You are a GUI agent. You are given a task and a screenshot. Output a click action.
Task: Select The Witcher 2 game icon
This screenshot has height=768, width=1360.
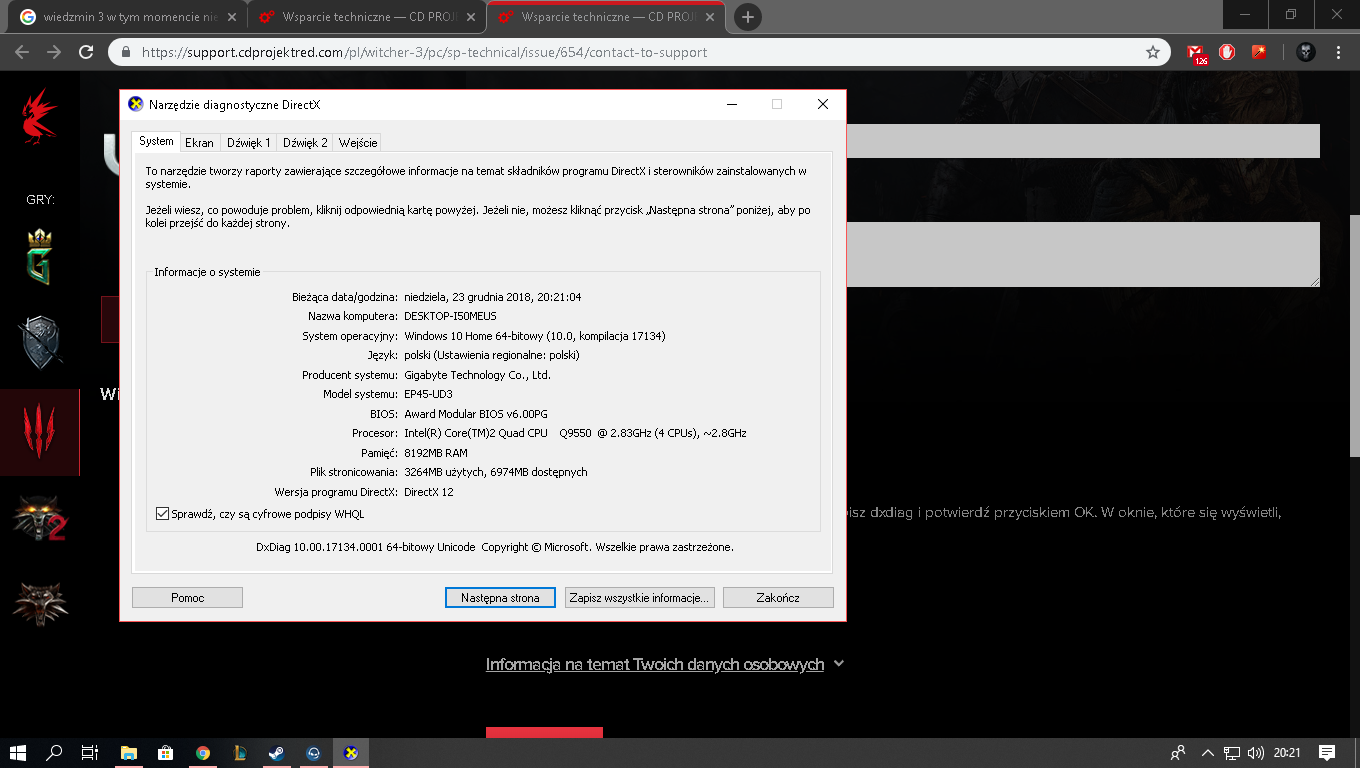point(40,518)
